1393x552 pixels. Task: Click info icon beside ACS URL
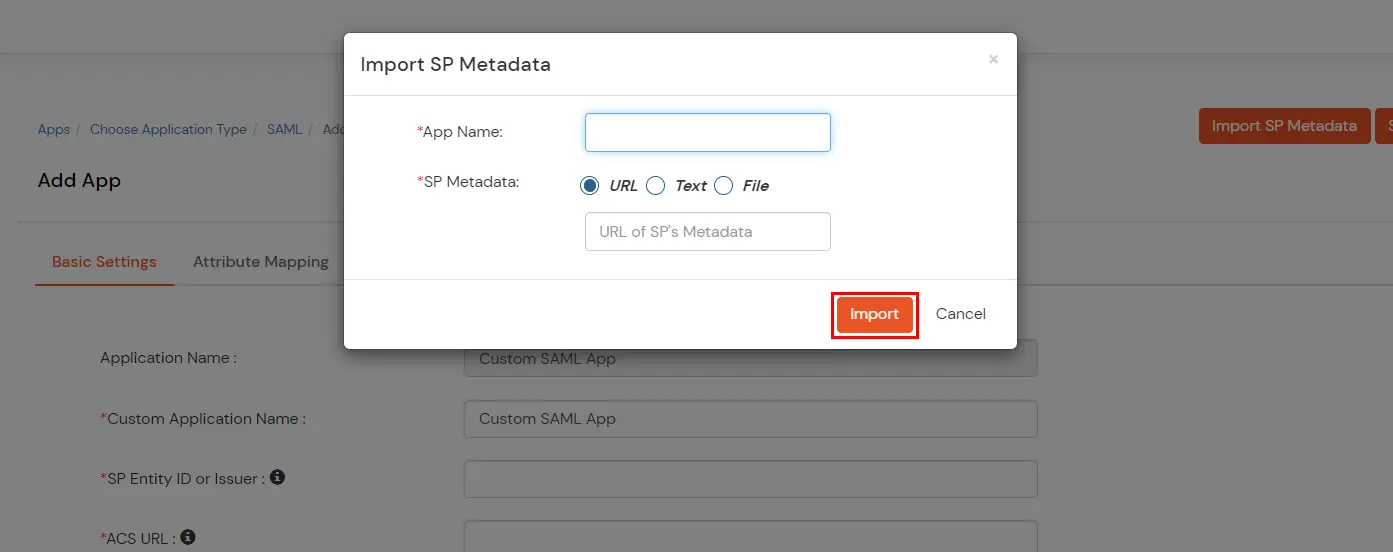[188, 537]
